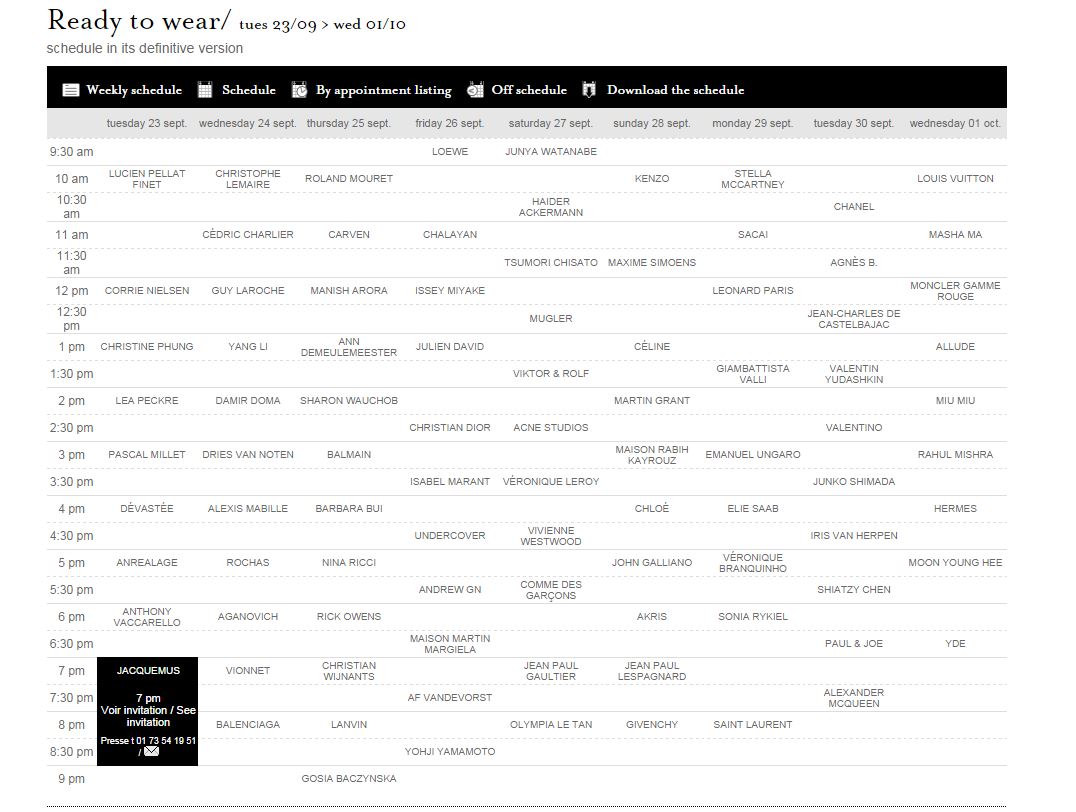
Task: Open the Louis Vuitton show entry
Action: pos(955,179)
